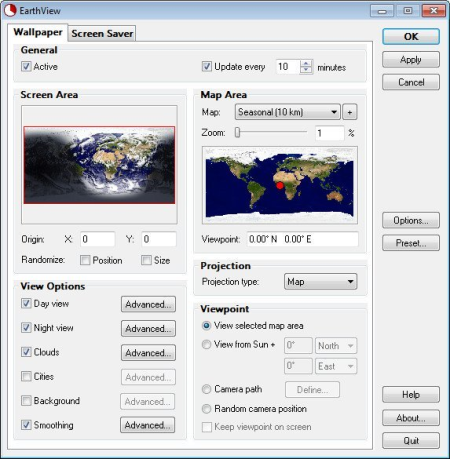Click the EarthView app icon in title bar
Viewport: 450px width, 459px height.
pyautogui.click(x=10, y=10)
